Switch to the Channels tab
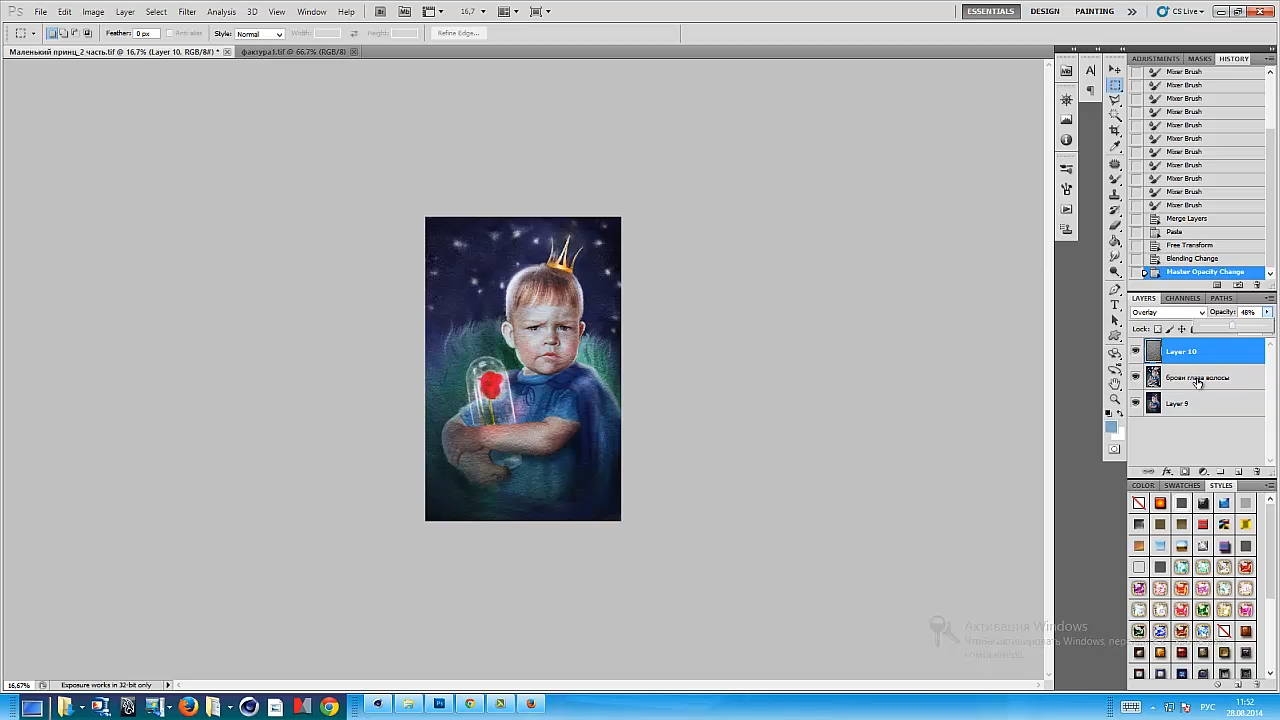The image size is (1280, 720). point(1182,298)
